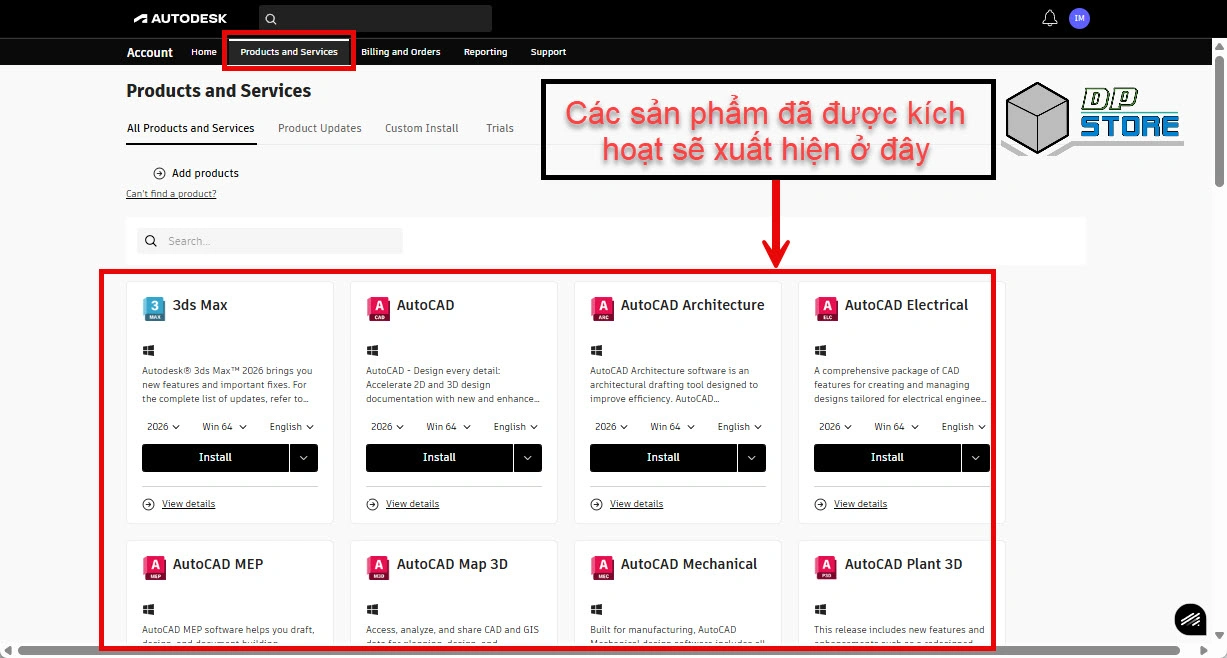The width and height of the screenshot is (1227, 658).
Task: Switch to the Custom Install tab
Action: tap(422, 128)
